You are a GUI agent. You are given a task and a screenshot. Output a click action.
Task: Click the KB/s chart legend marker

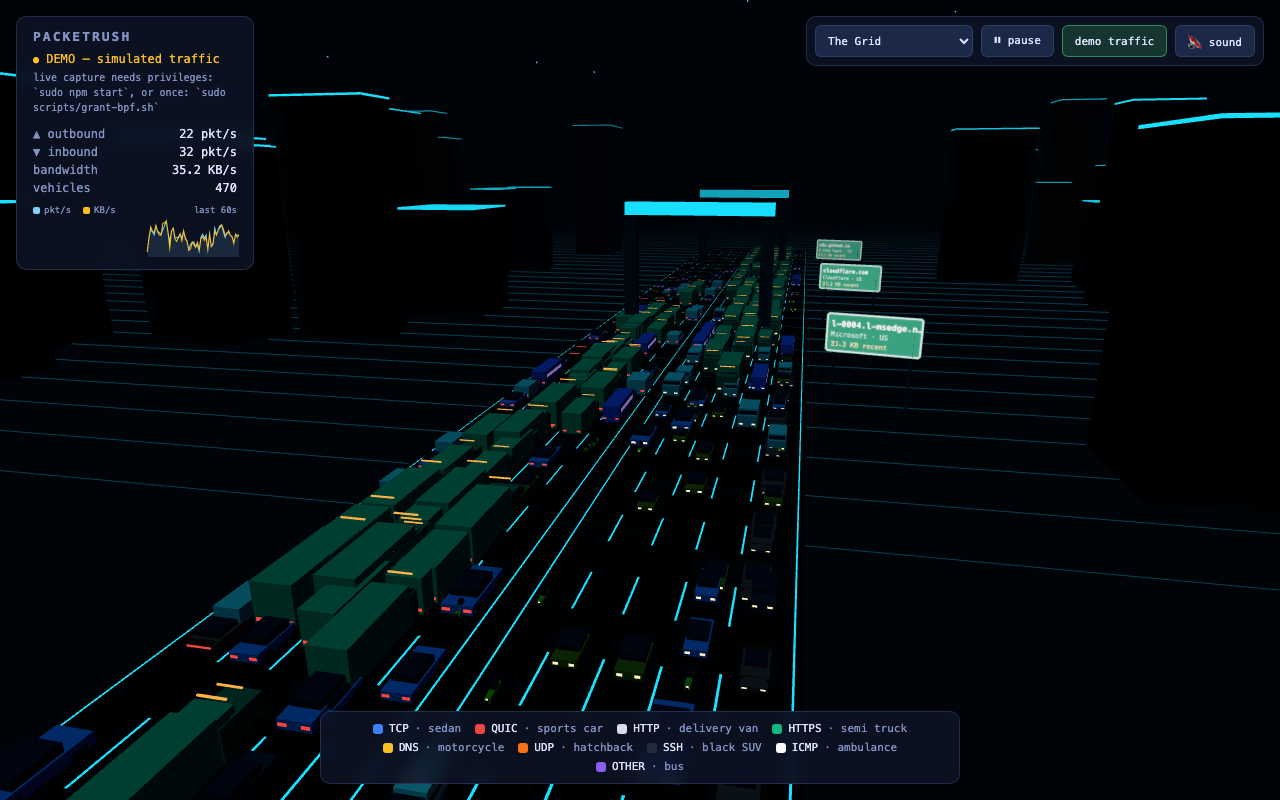pos(86,210)
